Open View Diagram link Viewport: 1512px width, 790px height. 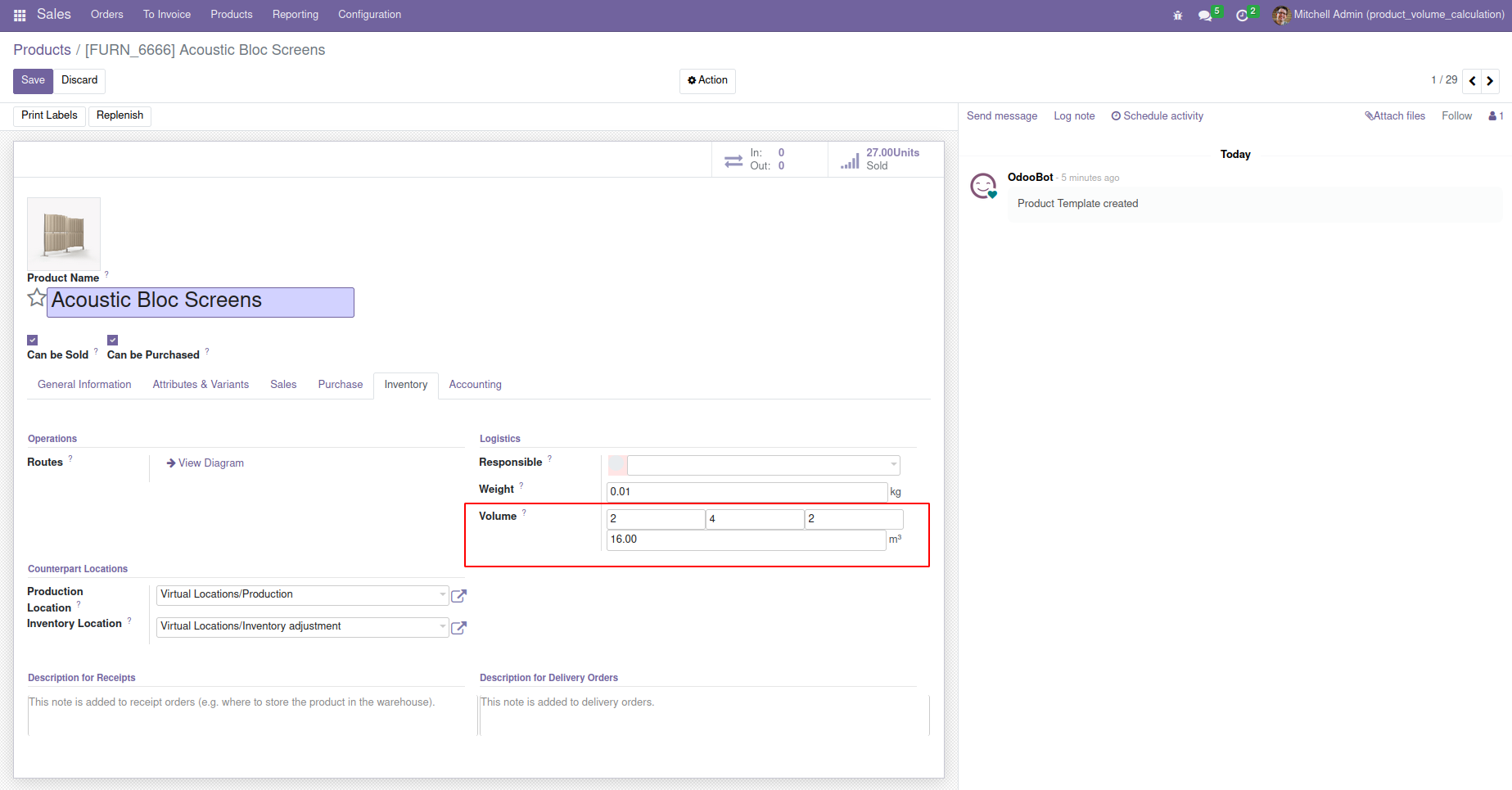coord(205,463)
